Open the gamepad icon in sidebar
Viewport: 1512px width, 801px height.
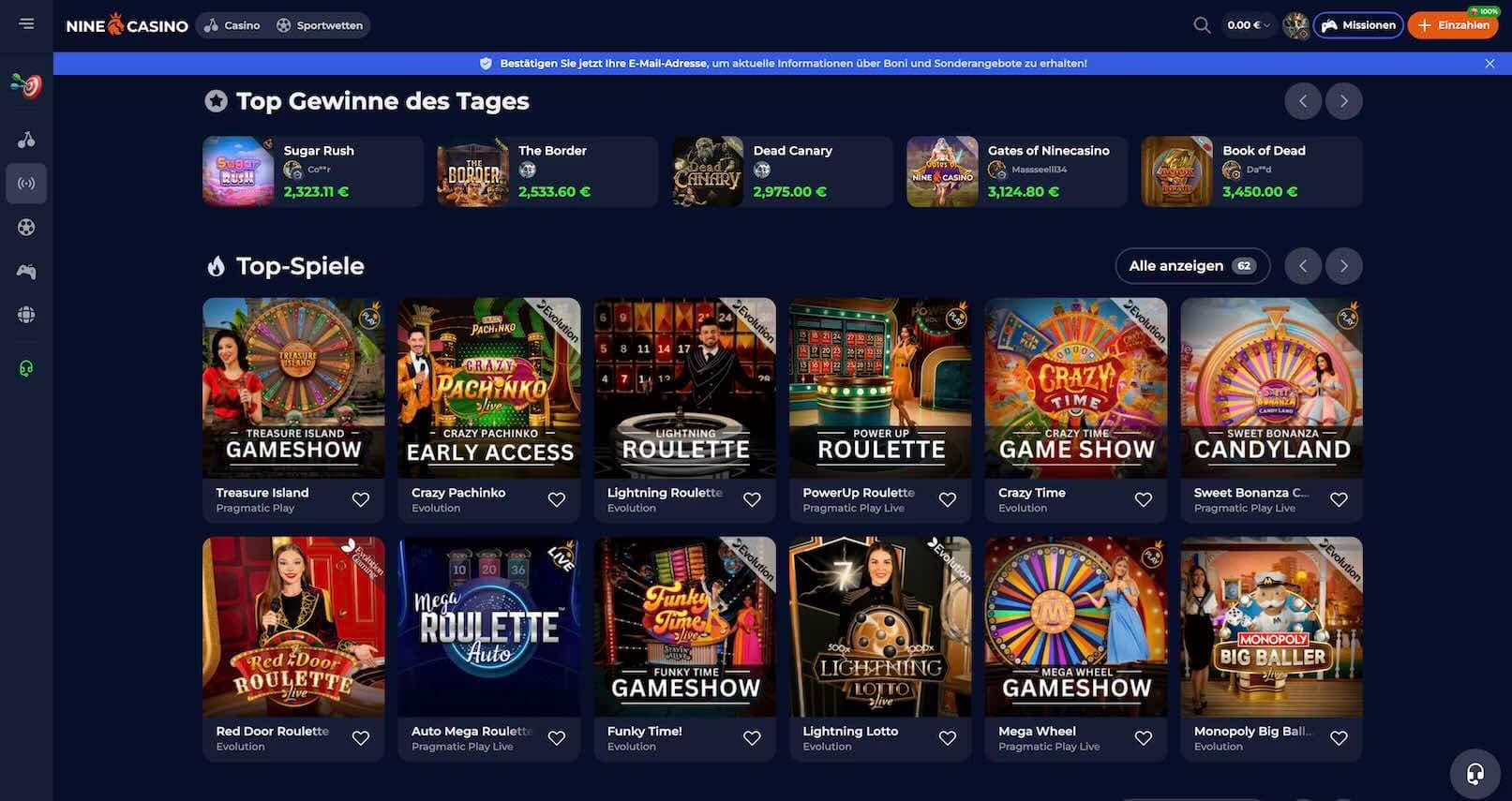tap(26, 272)
